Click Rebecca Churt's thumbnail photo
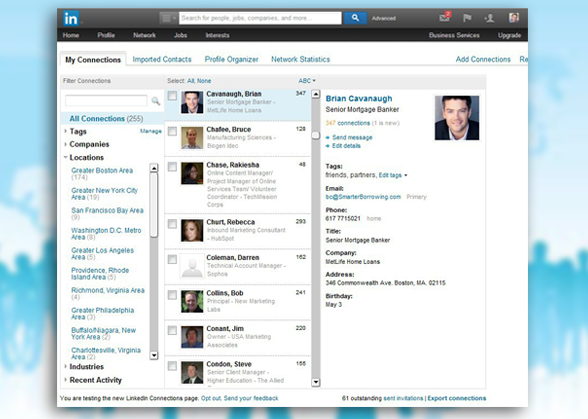Screen dimensions: 588x419 pyautogui.click(x=192, y=230)
